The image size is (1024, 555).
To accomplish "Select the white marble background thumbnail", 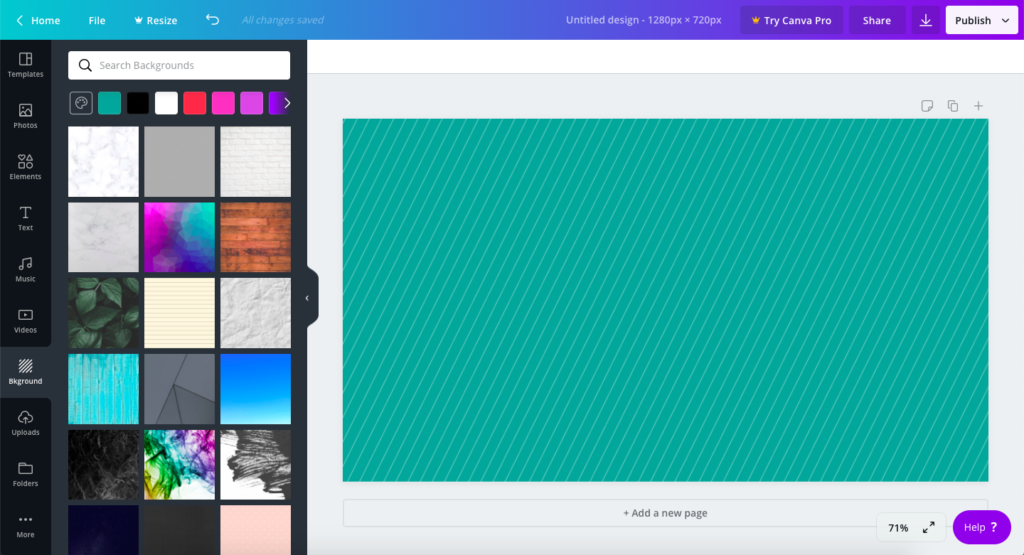I will coord(103,161).
